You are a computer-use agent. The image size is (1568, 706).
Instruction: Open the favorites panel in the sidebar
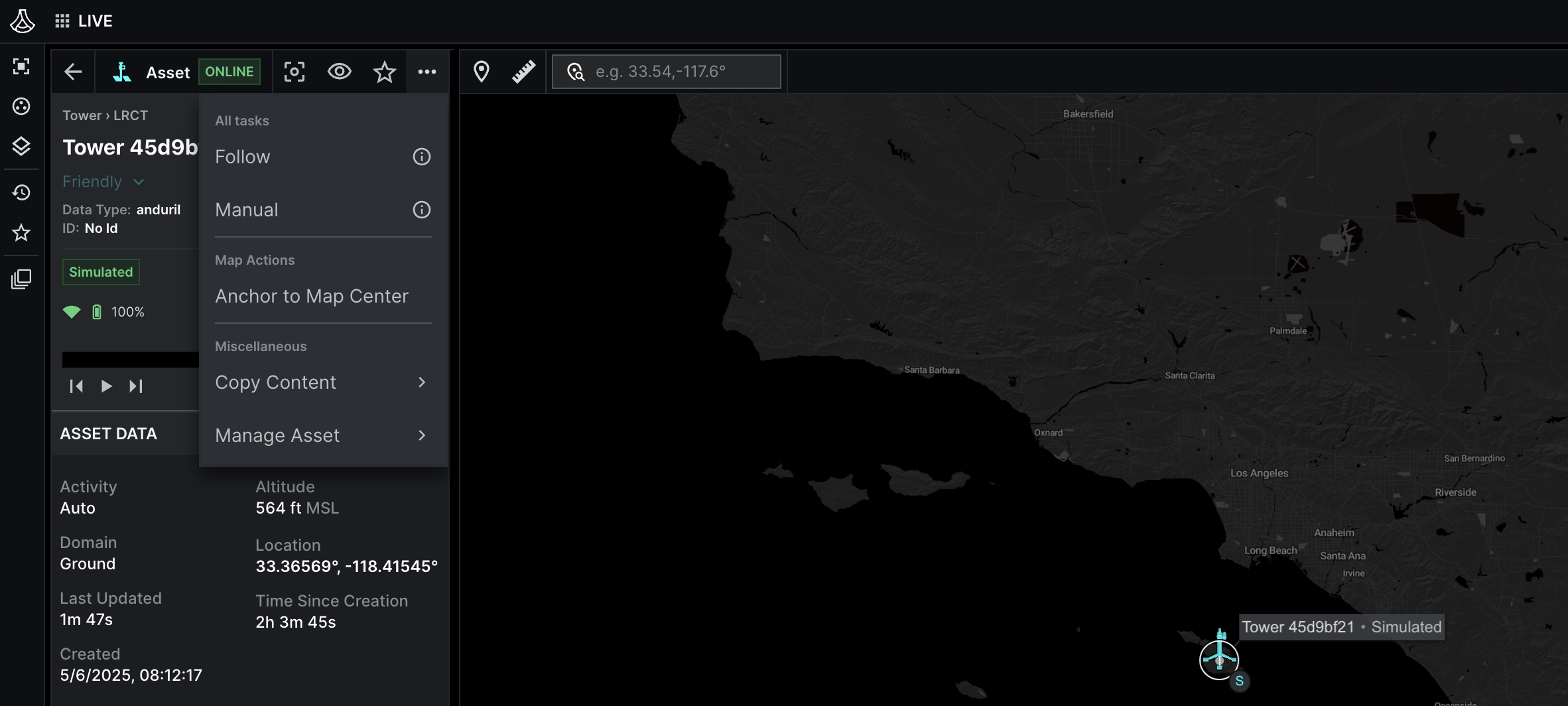21,233
